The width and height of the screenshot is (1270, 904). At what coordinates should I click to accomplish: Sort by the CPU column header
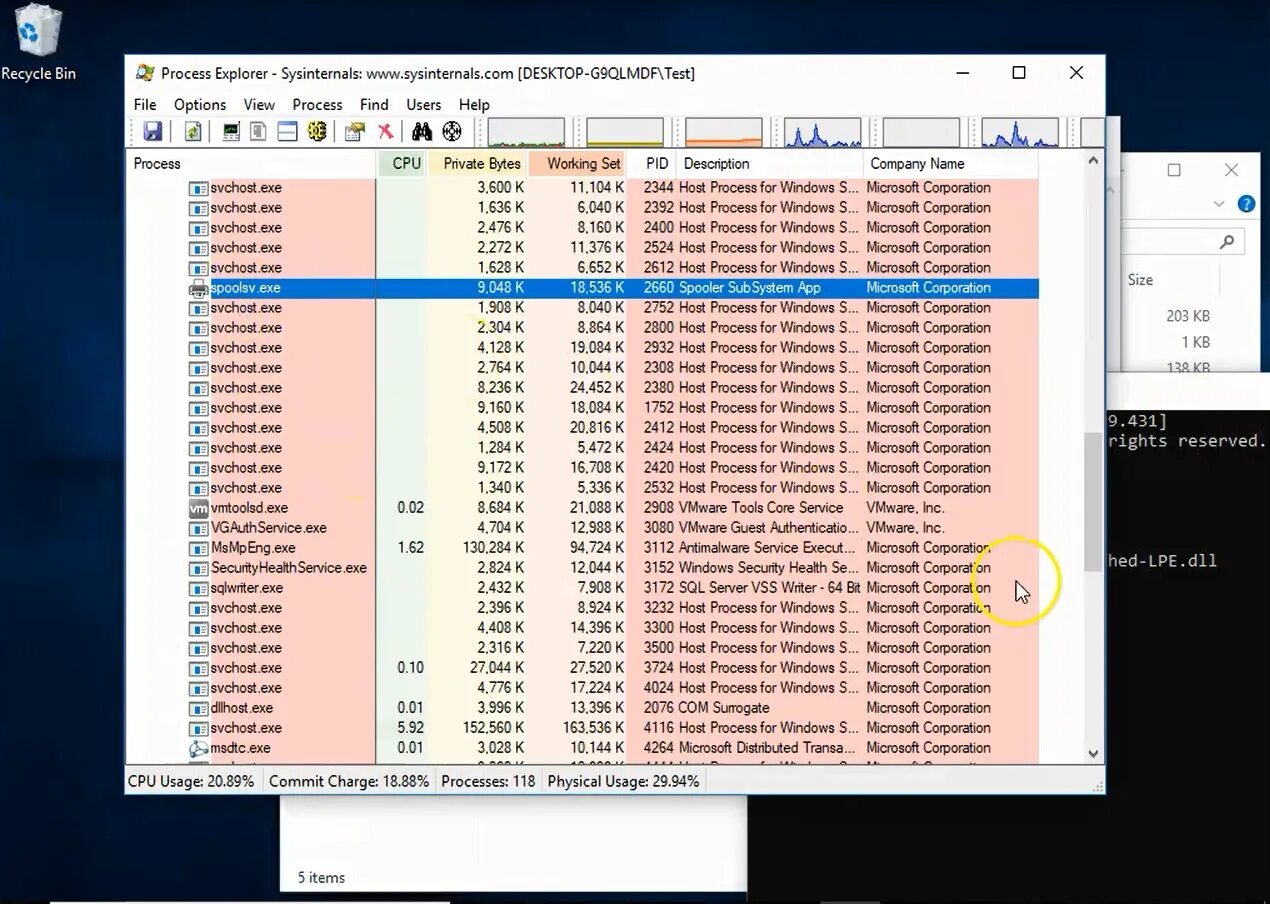pyautogui.click(x=403, y=164)
